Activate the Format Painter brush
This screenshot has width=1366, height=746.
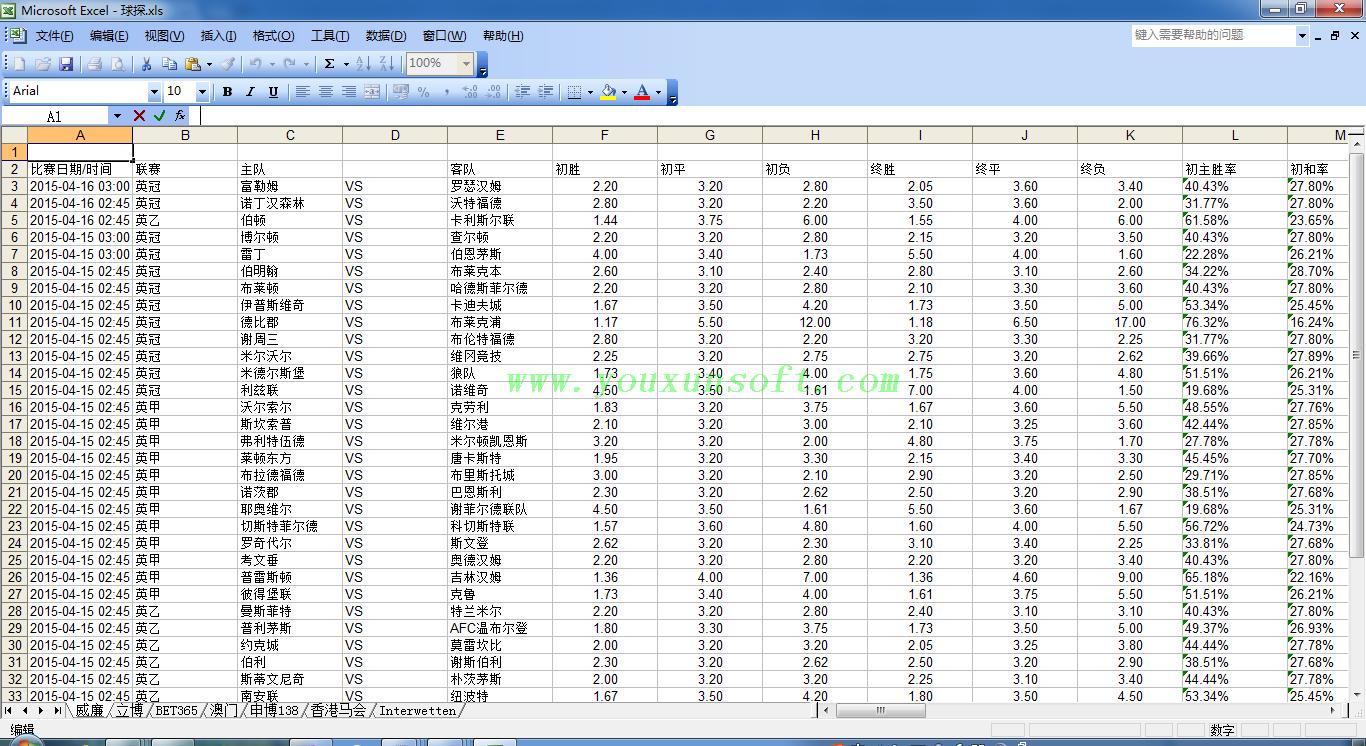pyautogui.click(x=227, y=64)
